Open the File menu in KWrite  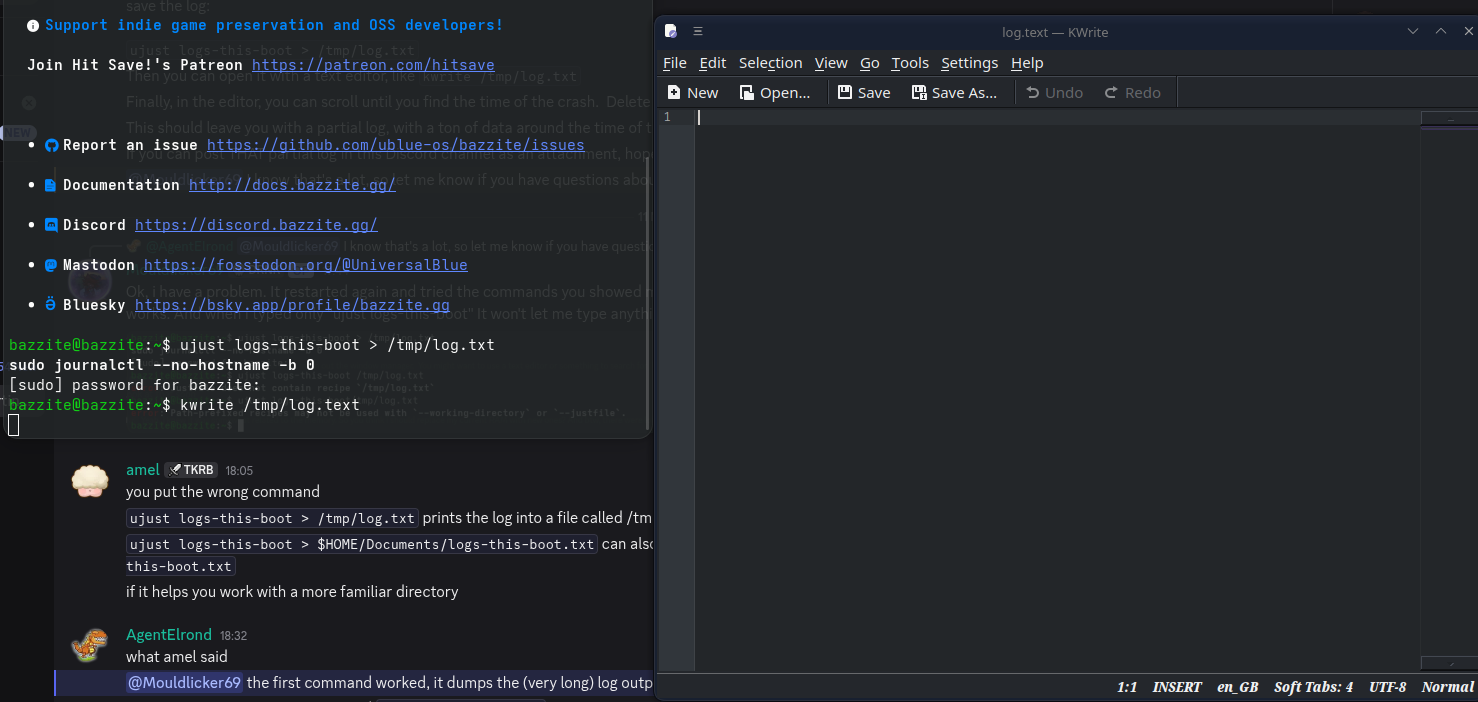tap(675, 63)
